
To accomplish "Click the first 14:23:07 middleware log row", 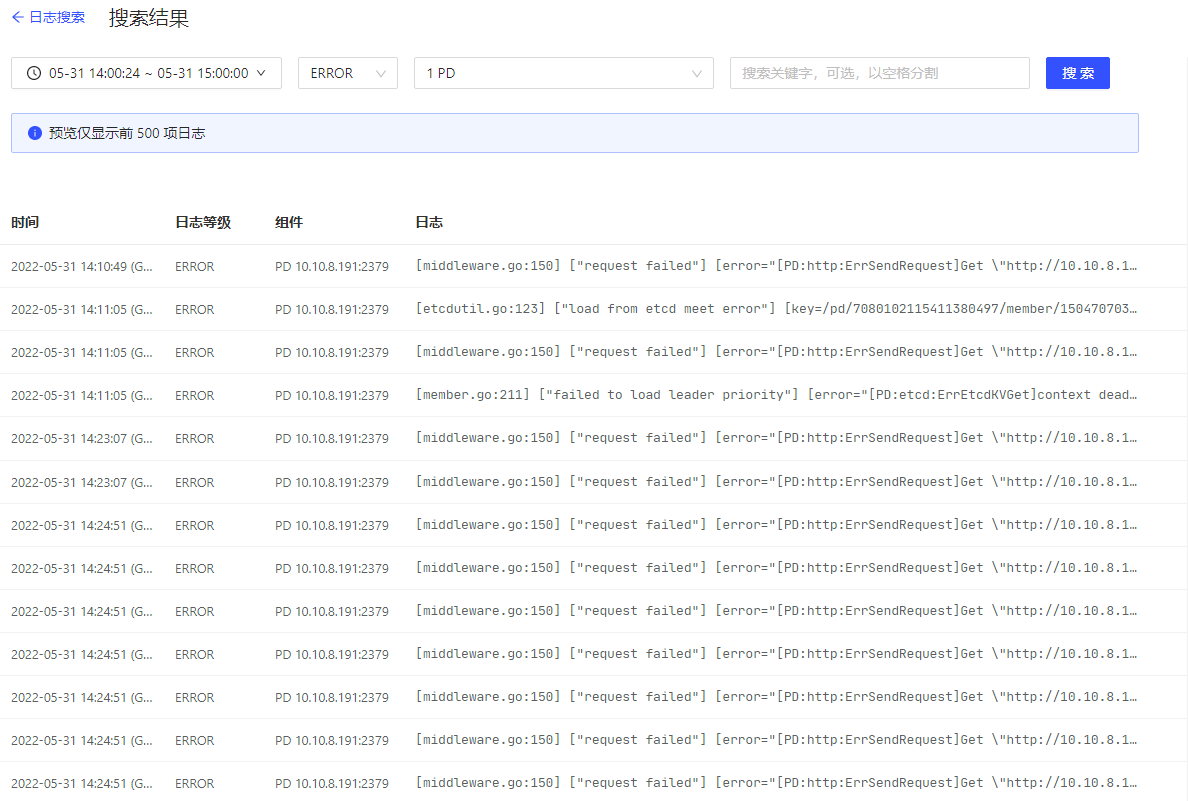I will (776, 438).
